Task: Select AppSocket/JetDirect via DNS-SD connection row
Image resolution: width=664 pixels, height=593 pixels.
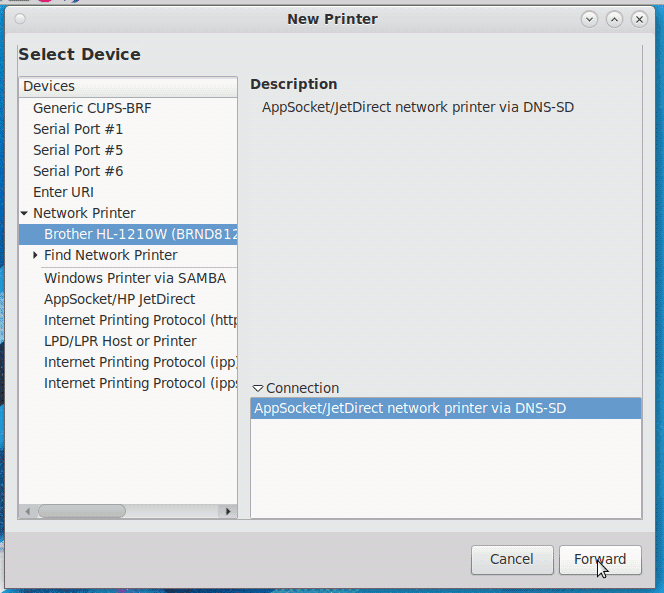Action: click(445, 408)
